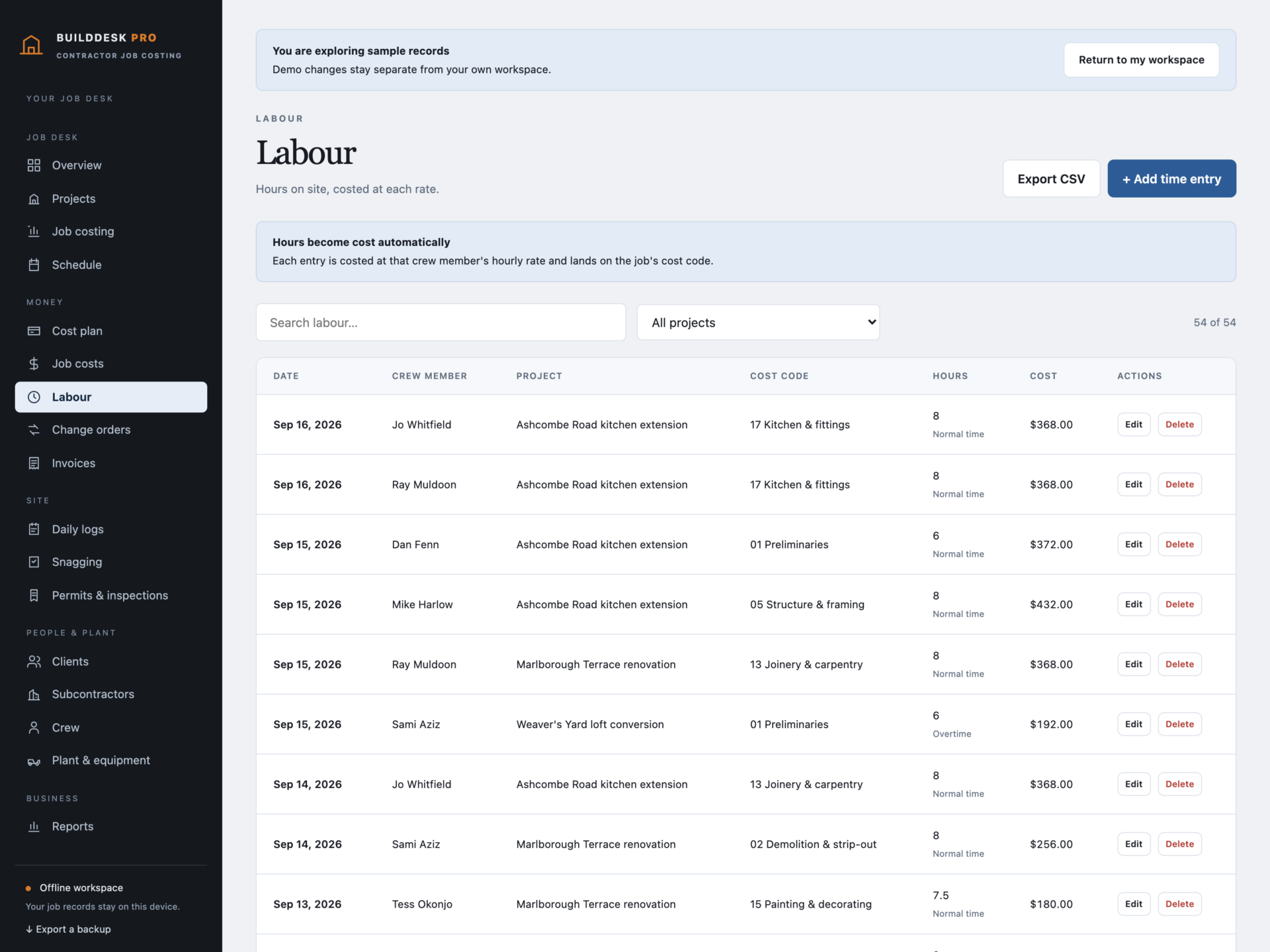
Task: Click the Hours column header
Action: [950, 376]
